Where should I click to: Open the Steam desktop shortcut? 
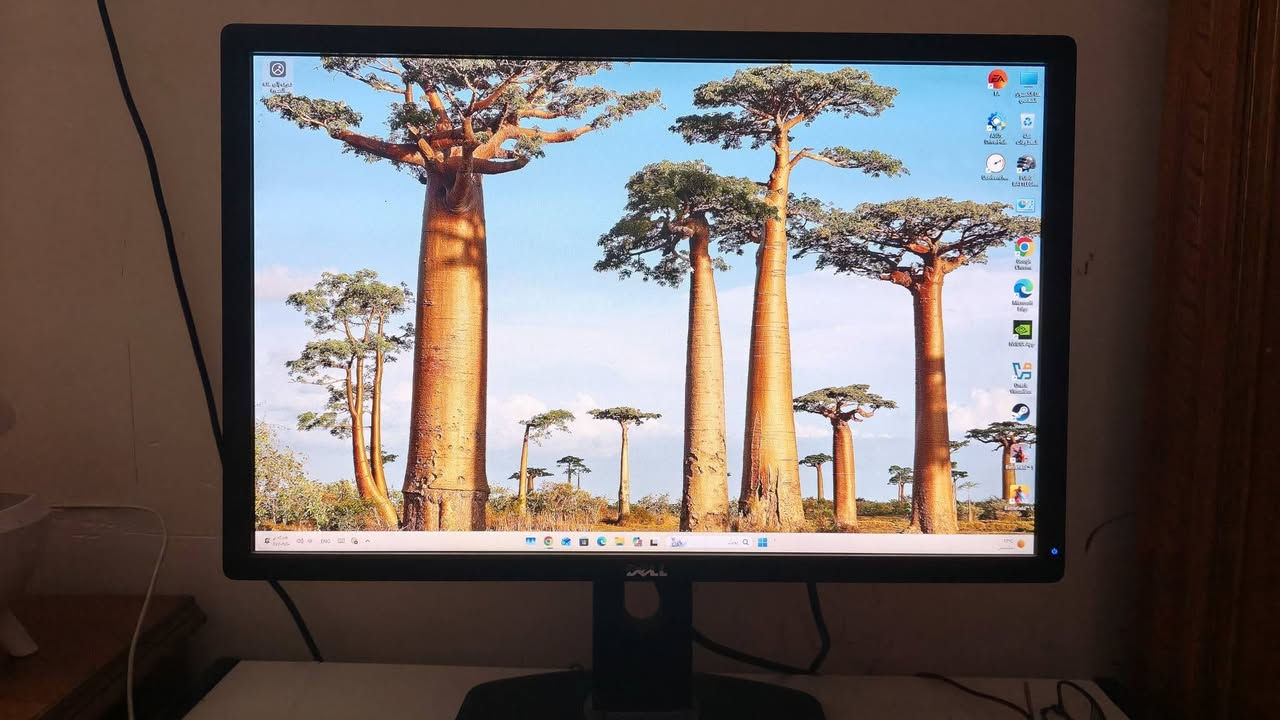[x=1020, y=412]
